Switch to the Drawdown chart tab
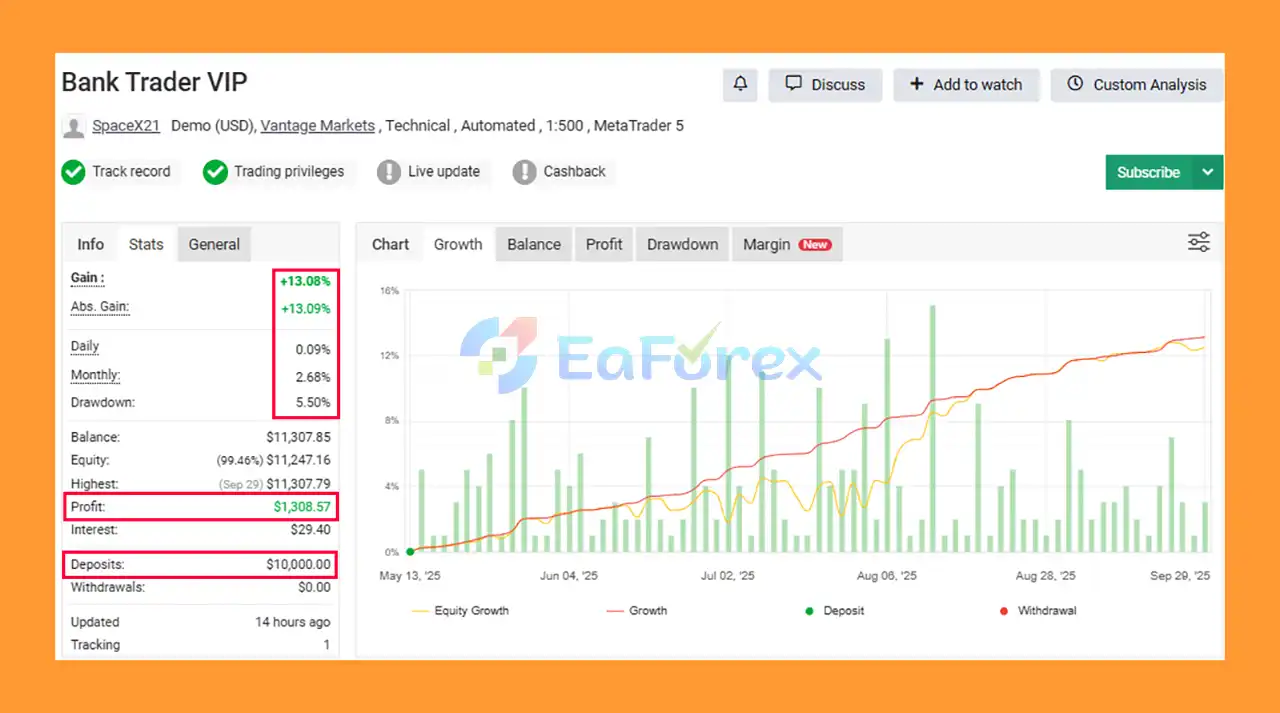 coord(682,244)
